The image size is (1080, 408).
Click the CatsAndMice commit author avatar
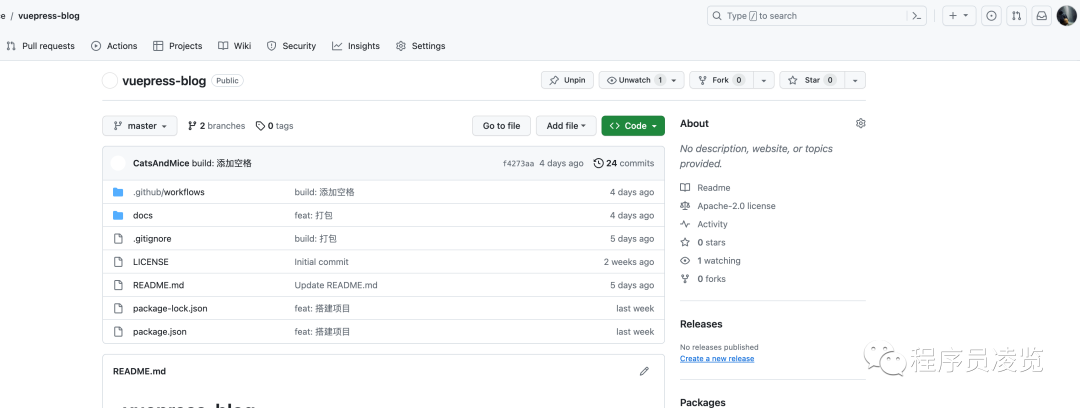pos(118,163)
